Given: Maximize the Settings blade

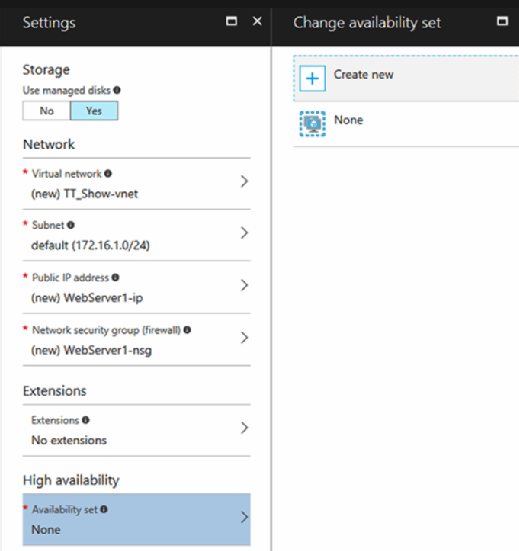Looking at the screenshot, I should click(x=231, y=21).
